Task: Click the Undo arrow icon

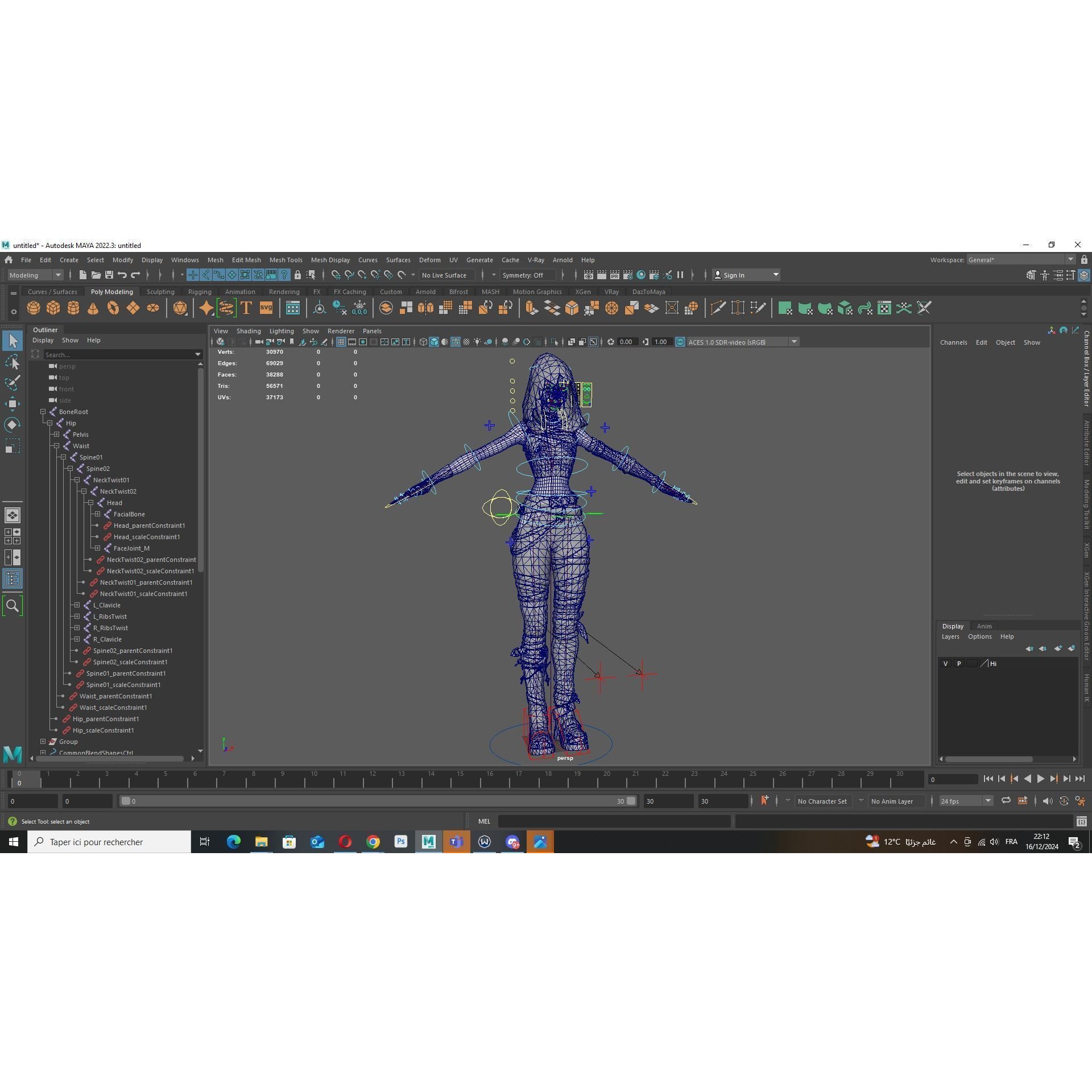Action: pyautogui.click(x=122, y=275)
